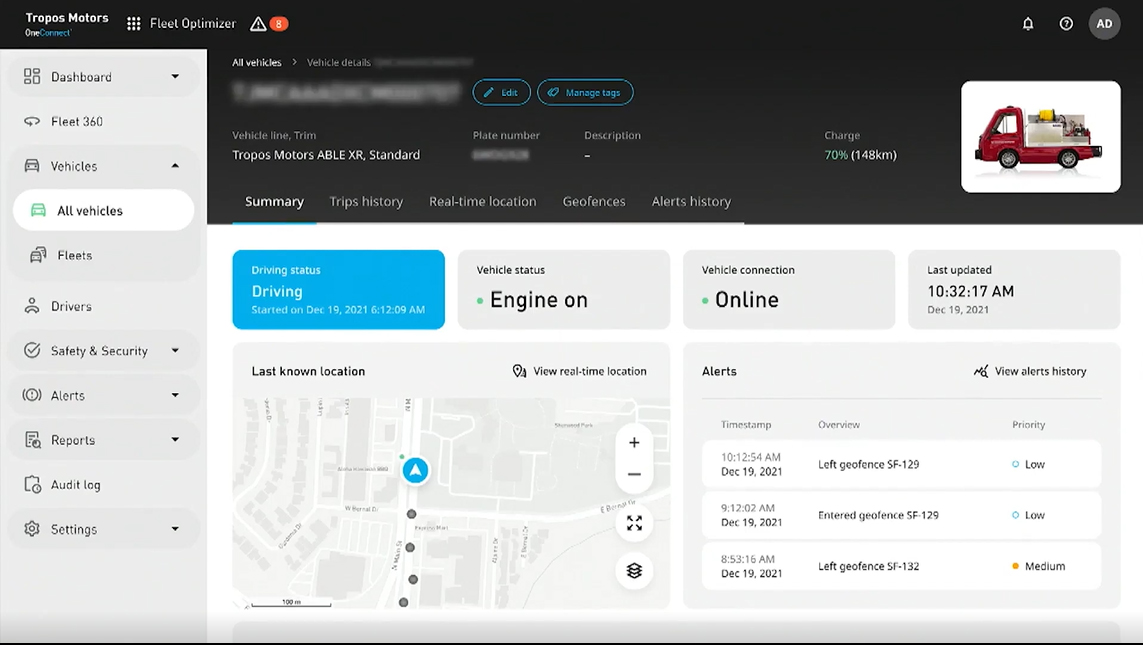Click the View alerts history chart icon
The image size is (1143, 645).
[x=981, y=372]
